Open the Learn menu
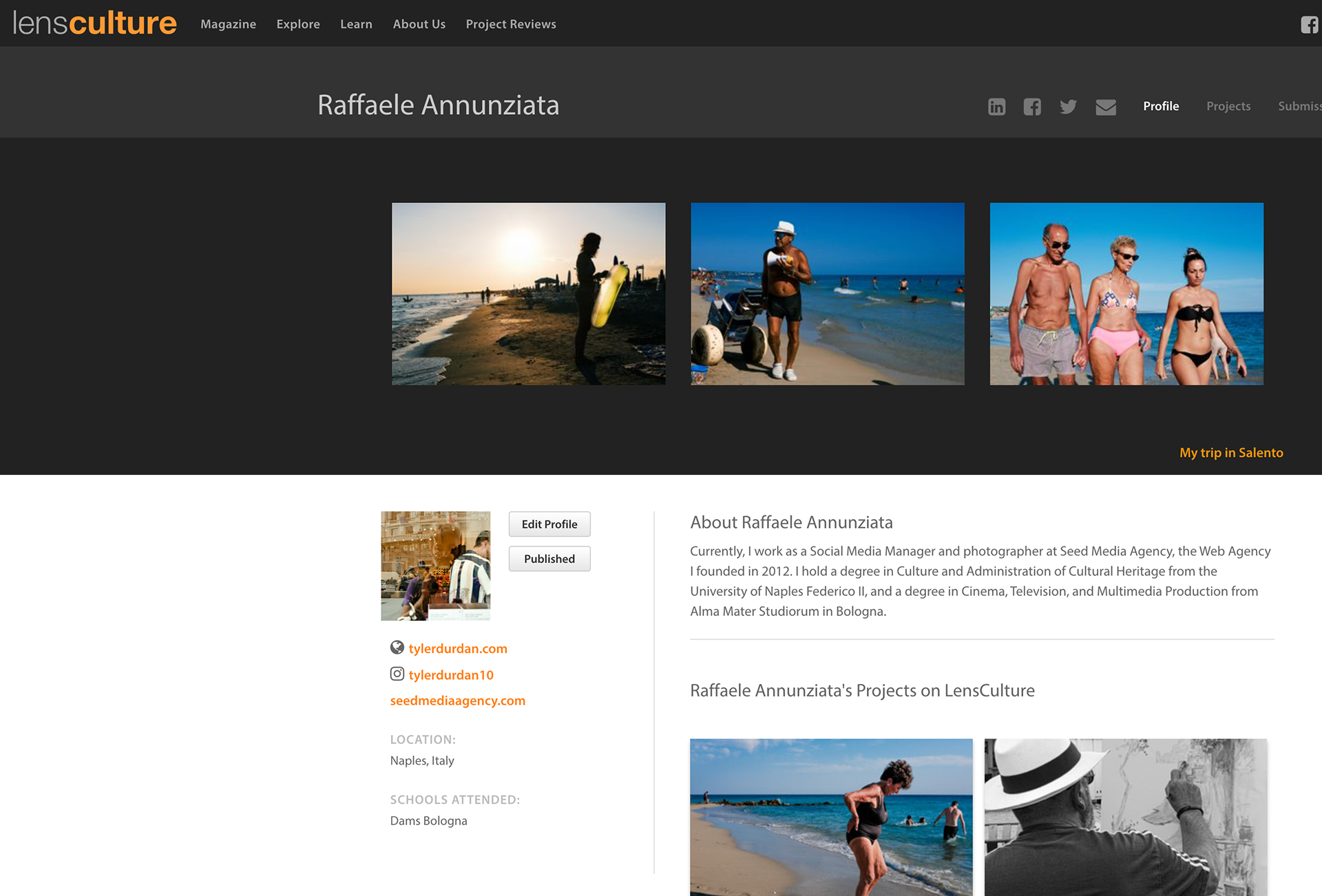The height and width of the screenshot is (896, 1322). click(x=356, y=24)
